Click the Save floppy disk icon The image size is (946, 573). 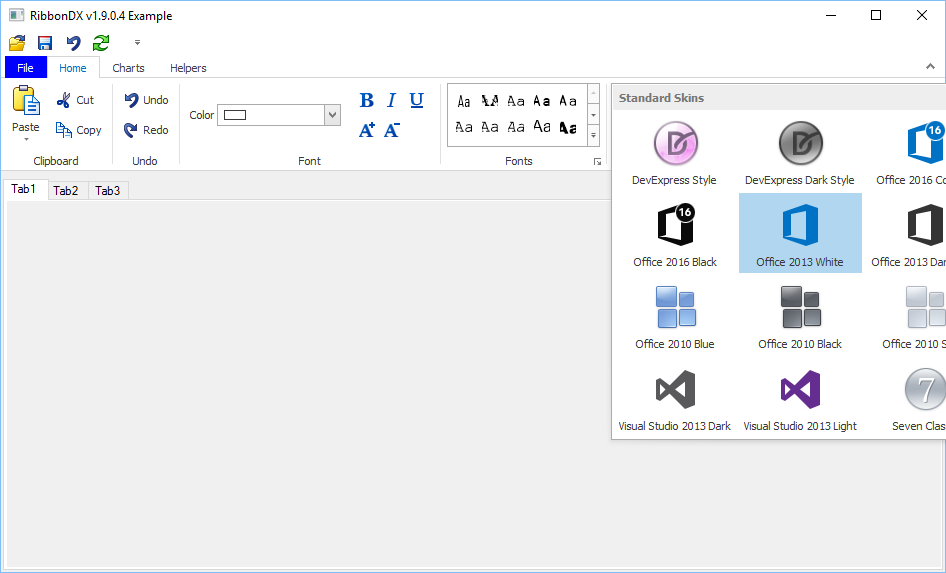(45, 43)
